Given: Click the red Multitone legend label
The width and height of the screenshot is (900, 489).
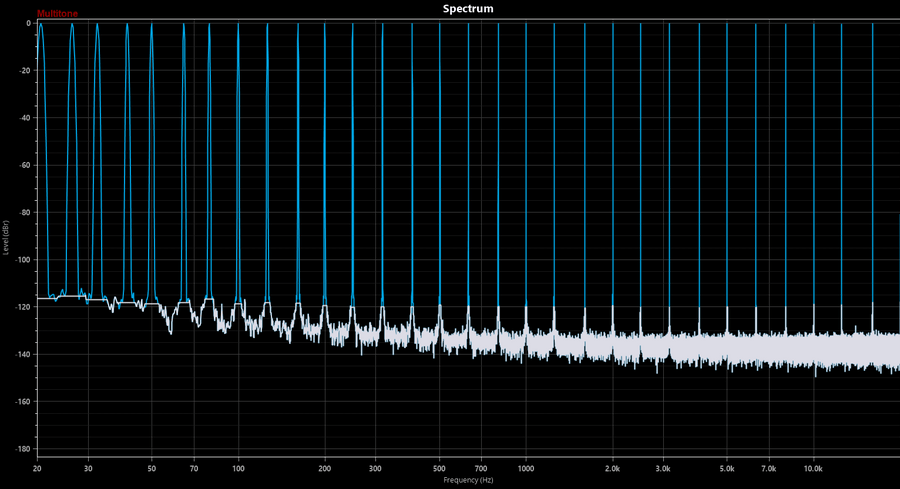Looking at the screenshot, I should pos(57,14).
